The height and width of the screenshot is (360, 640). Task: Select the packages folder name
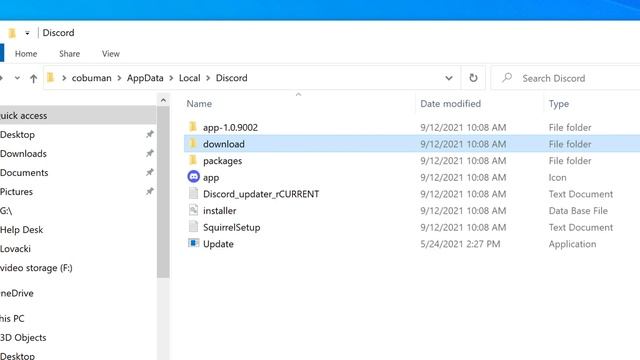[x=222, y=161]
